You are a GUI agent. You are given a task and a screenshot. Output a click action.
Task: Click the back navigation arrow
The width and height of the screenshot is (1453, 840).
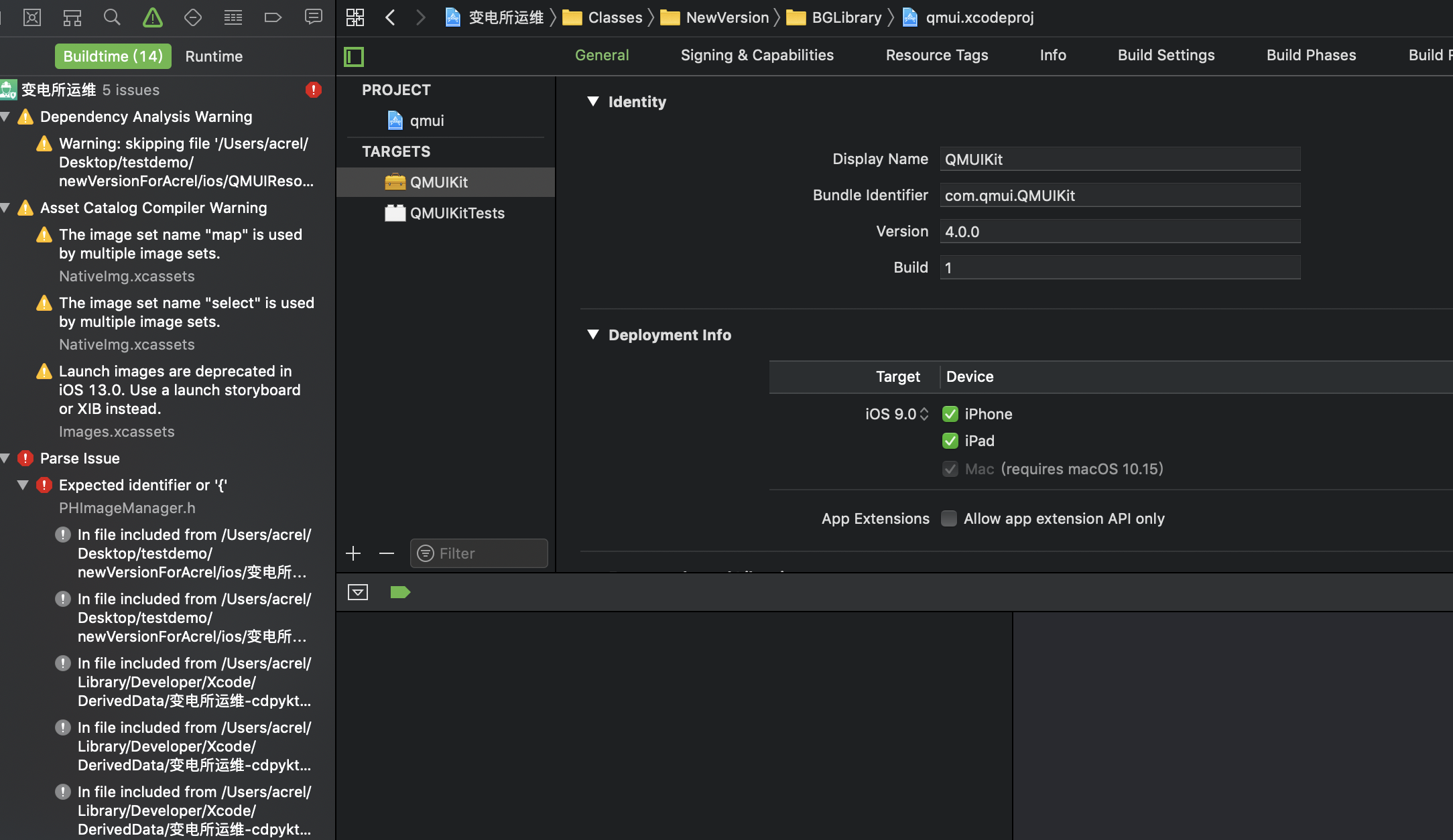click(390, 17)
